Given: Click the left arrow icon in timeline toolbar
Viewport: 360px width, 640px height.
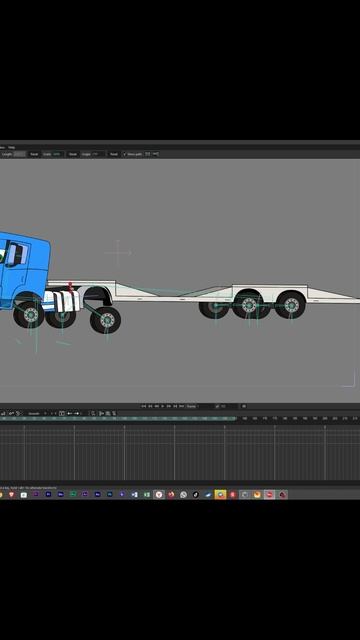Looking at the screenshot, I should [70, 413].
